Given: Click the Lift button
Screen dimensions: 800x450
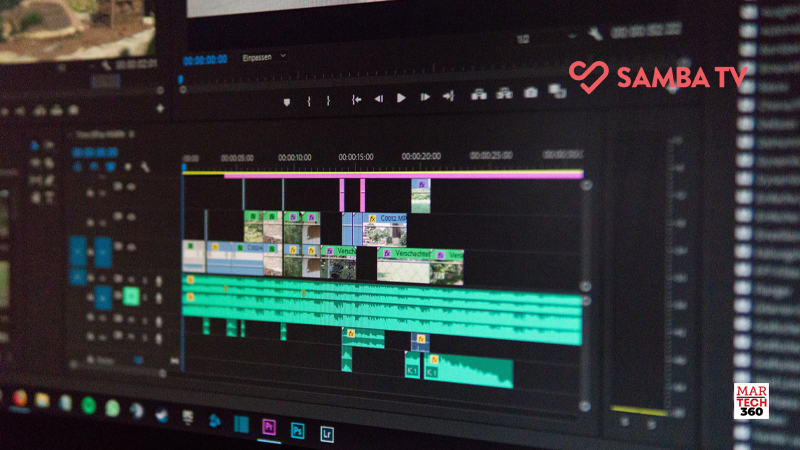Looking at the screenshot, I should [479, 94].
